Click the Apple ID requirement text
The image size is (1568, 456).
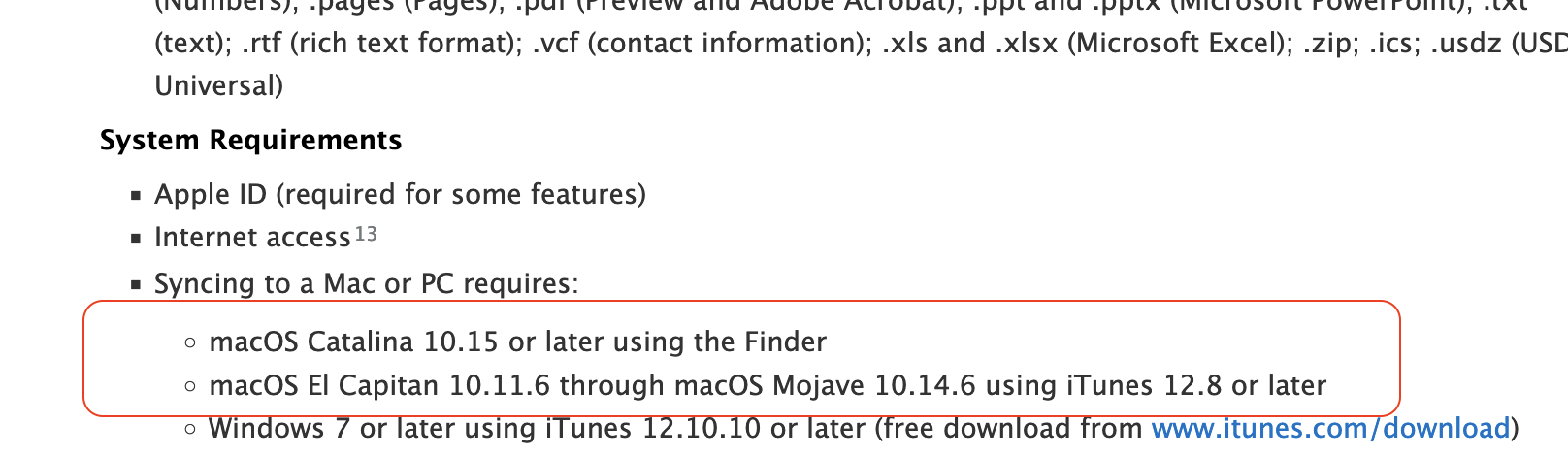[400, 194]
